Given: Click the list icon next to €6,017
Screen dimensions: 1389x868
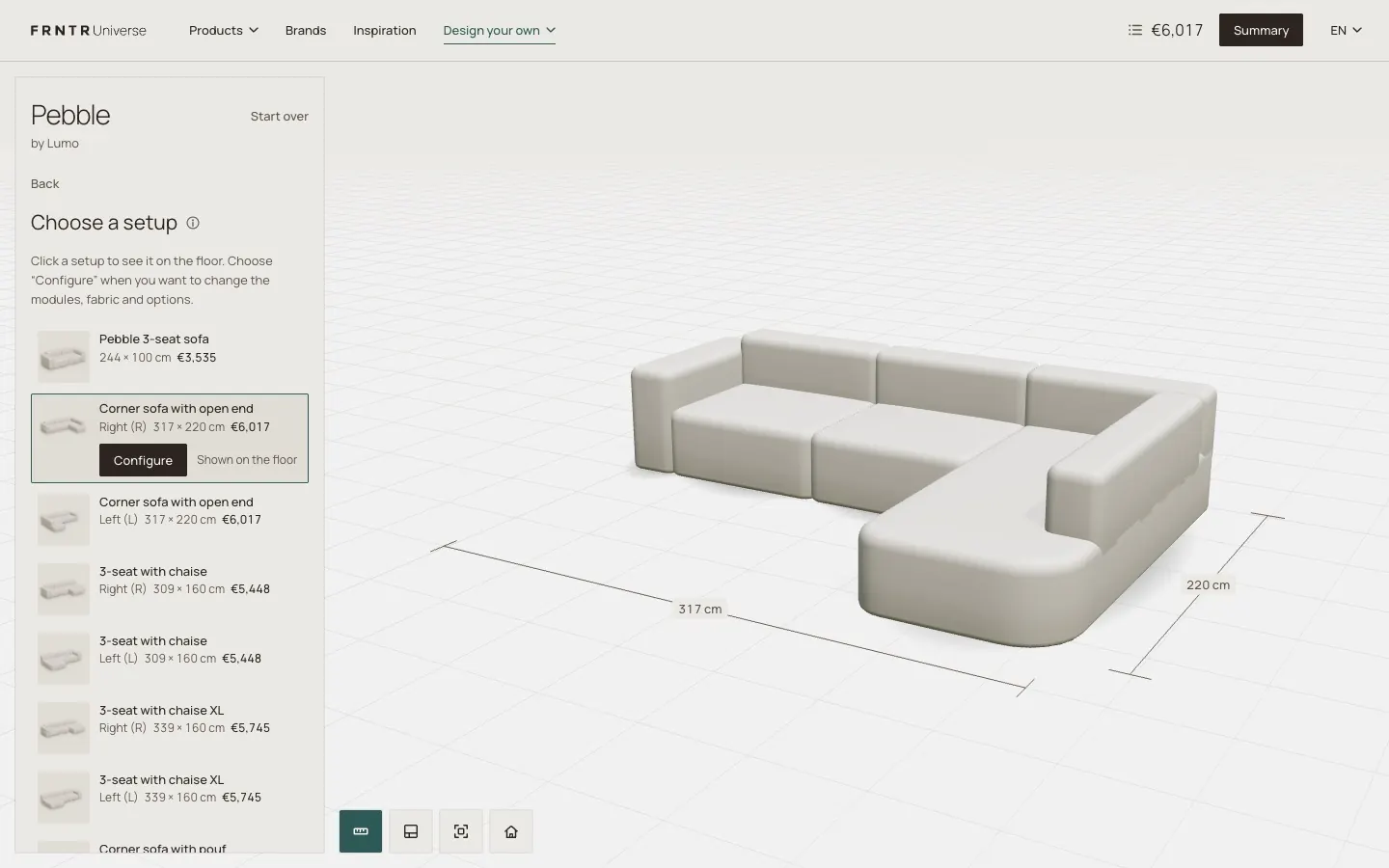Looking at the screenshot, I should (1135, 30).
